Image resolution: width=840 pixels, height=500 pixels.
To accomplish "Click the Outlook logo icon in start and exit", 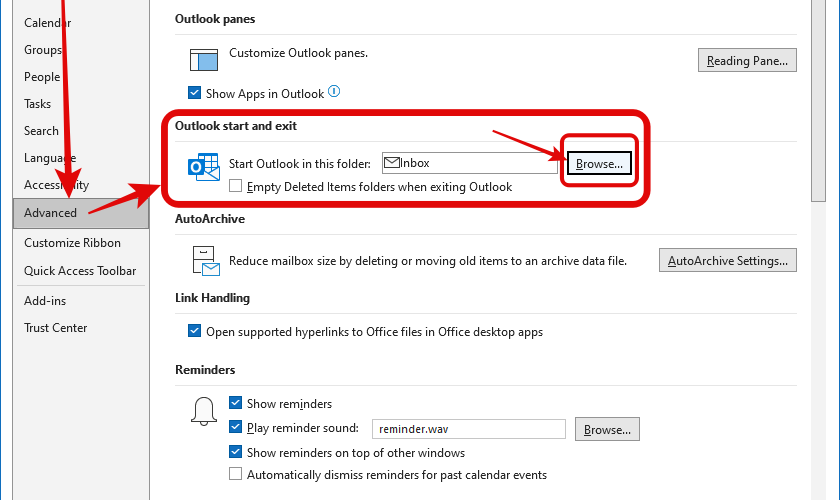I will coord(204,167).
